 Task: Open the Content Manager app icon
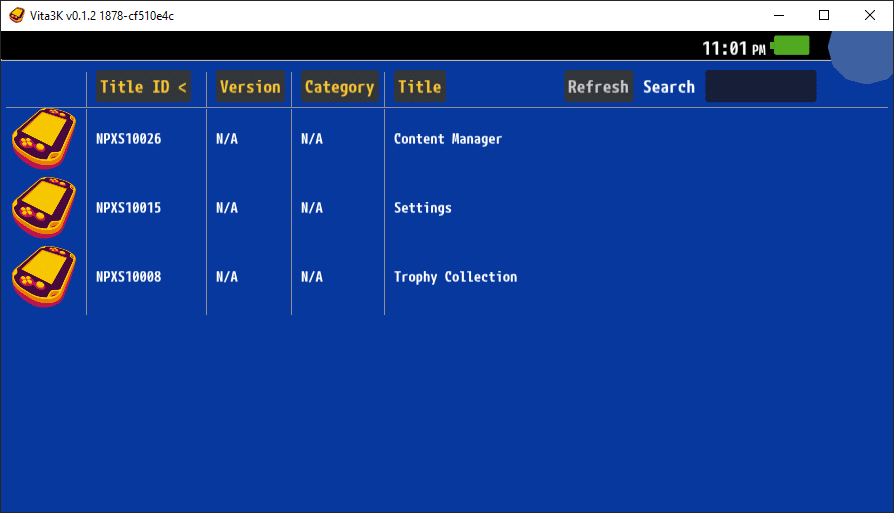44,139
